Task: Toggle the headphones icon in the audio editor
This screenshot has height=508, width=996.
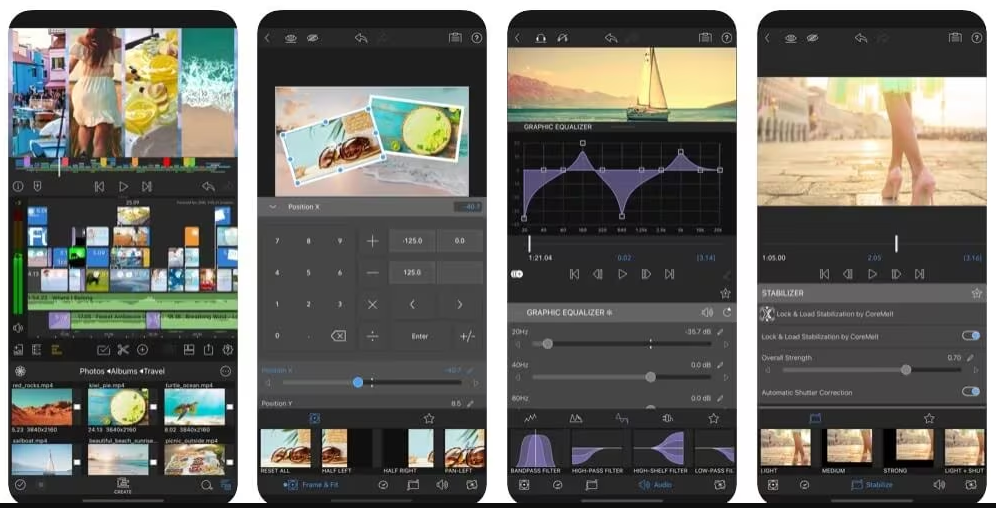Action: pos(541,38)
